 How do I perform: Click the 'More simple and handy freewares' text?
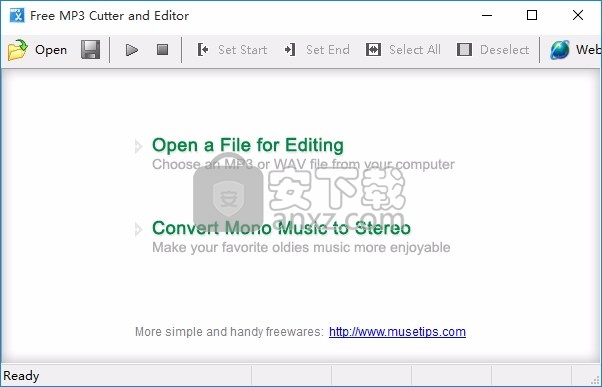click(230, 332)
